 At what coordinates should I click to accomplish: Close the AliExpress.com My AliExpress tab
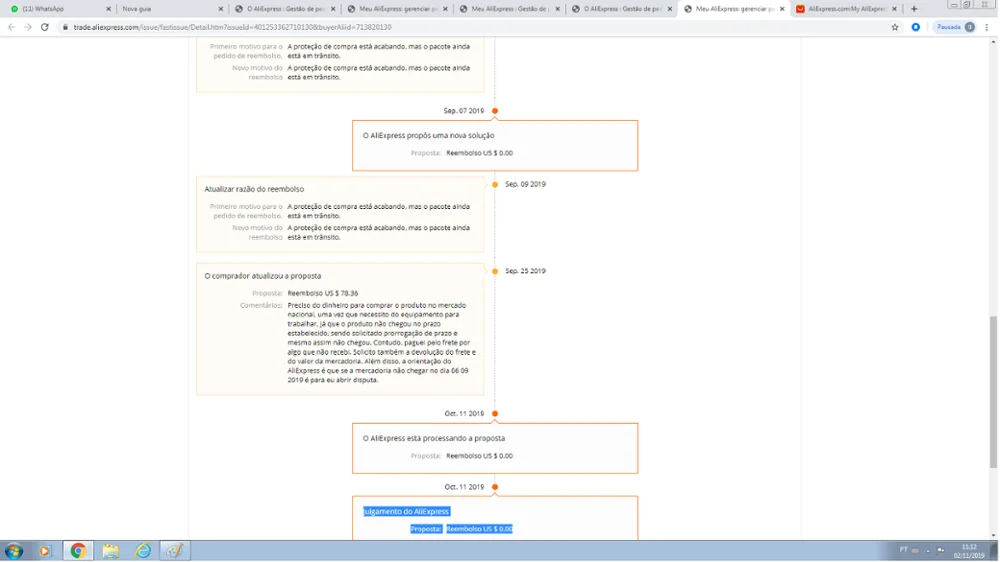point(894,9)
